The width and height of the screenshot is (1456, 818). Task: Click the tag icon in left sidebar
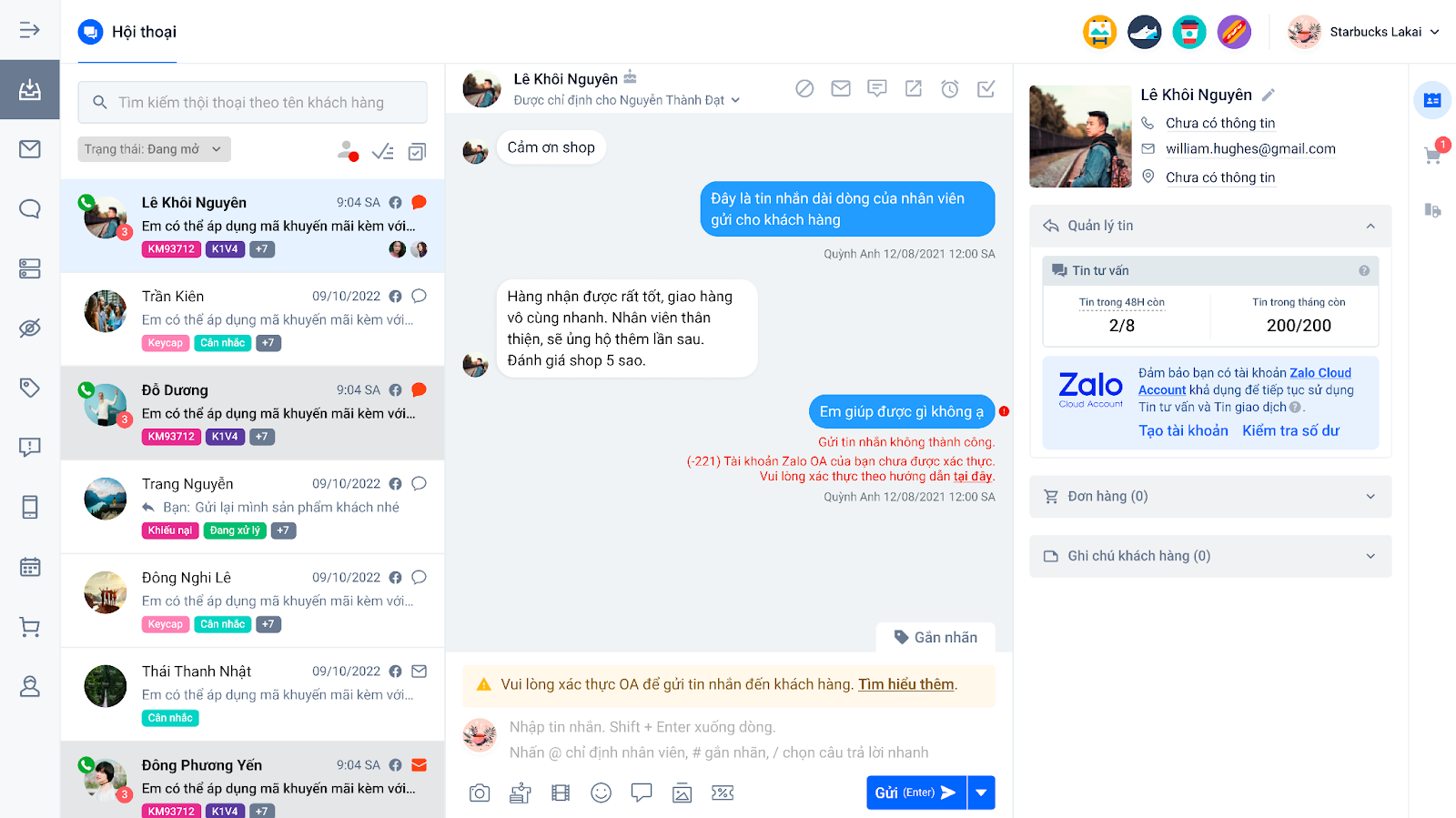30,388
